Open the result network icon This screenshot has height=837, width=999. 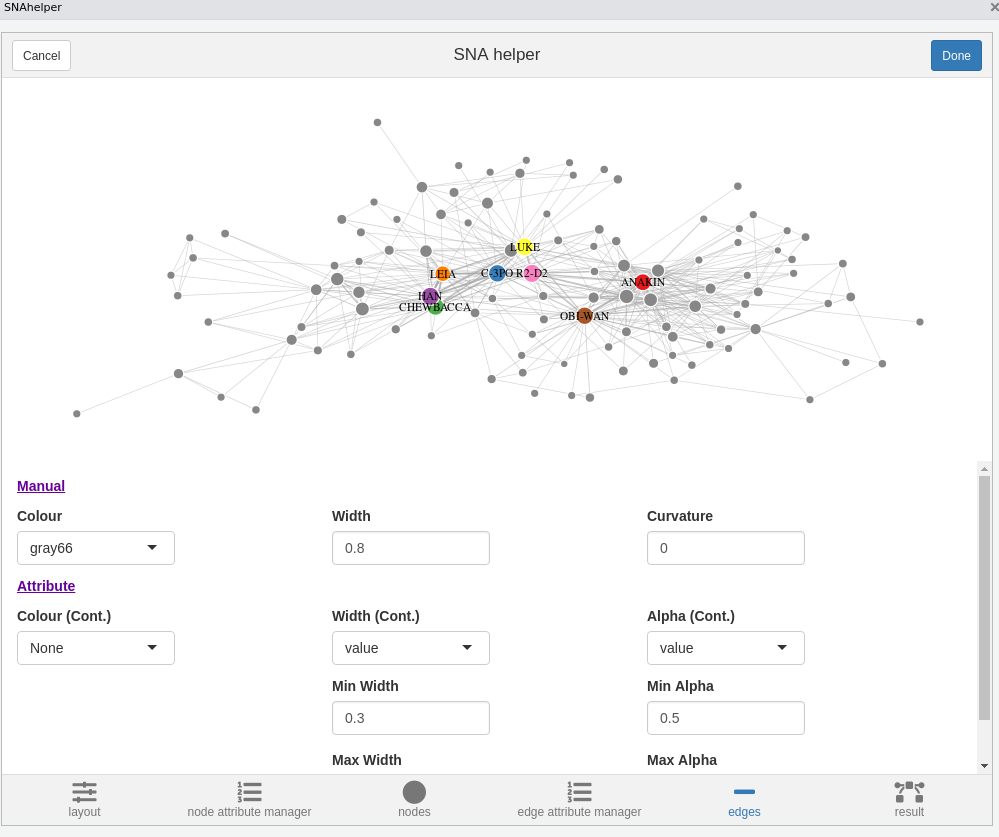pos(909,792)
